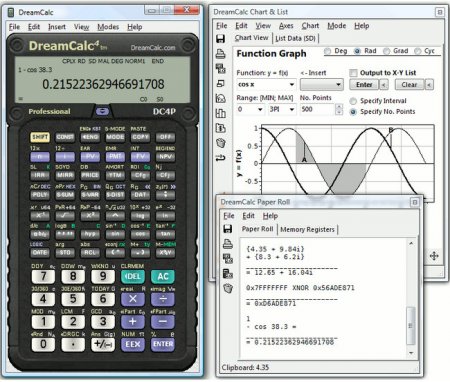Click the Paper Roll scroll down arrow
This screenshot has height=382, width=450.
coord(411,353)
